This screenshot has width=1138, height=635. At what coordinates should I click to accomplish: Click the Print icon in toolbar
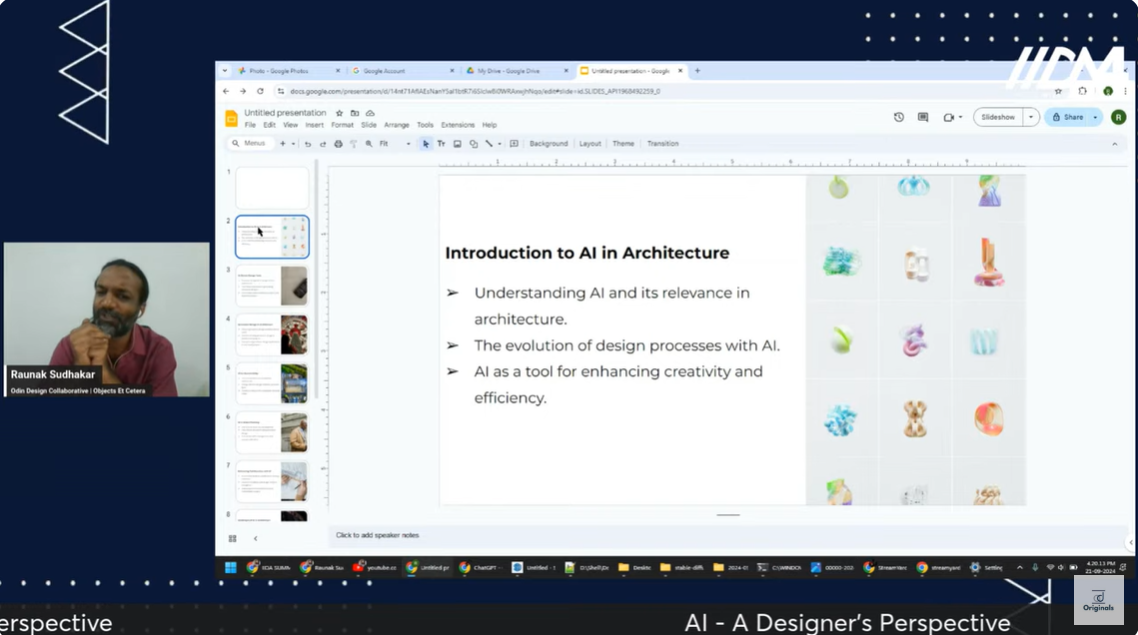coord(338,144)
